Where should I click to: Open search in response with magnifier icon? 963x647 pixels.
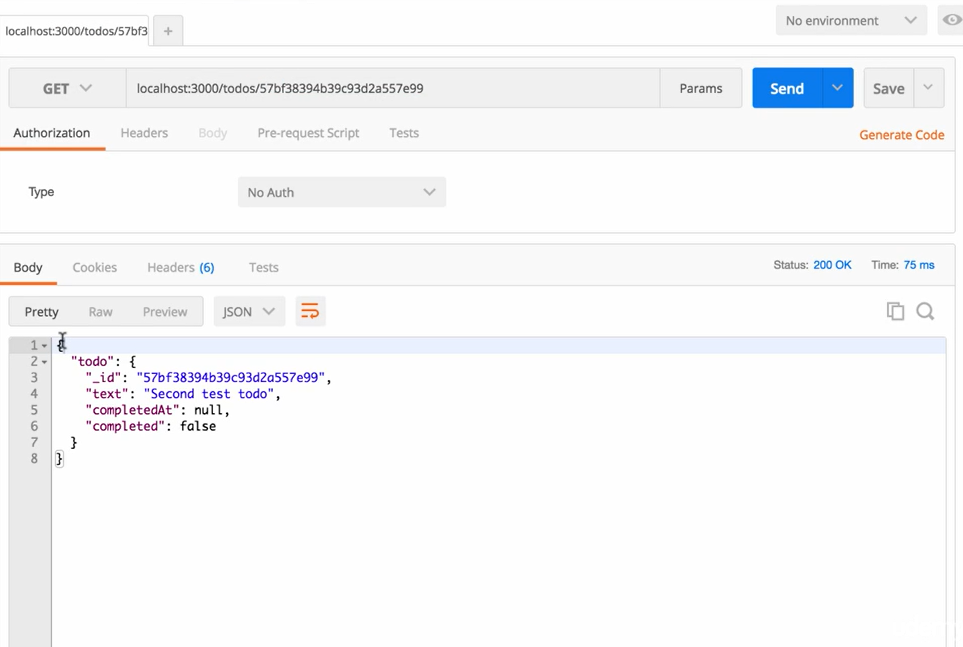click(x=925, y=312)
